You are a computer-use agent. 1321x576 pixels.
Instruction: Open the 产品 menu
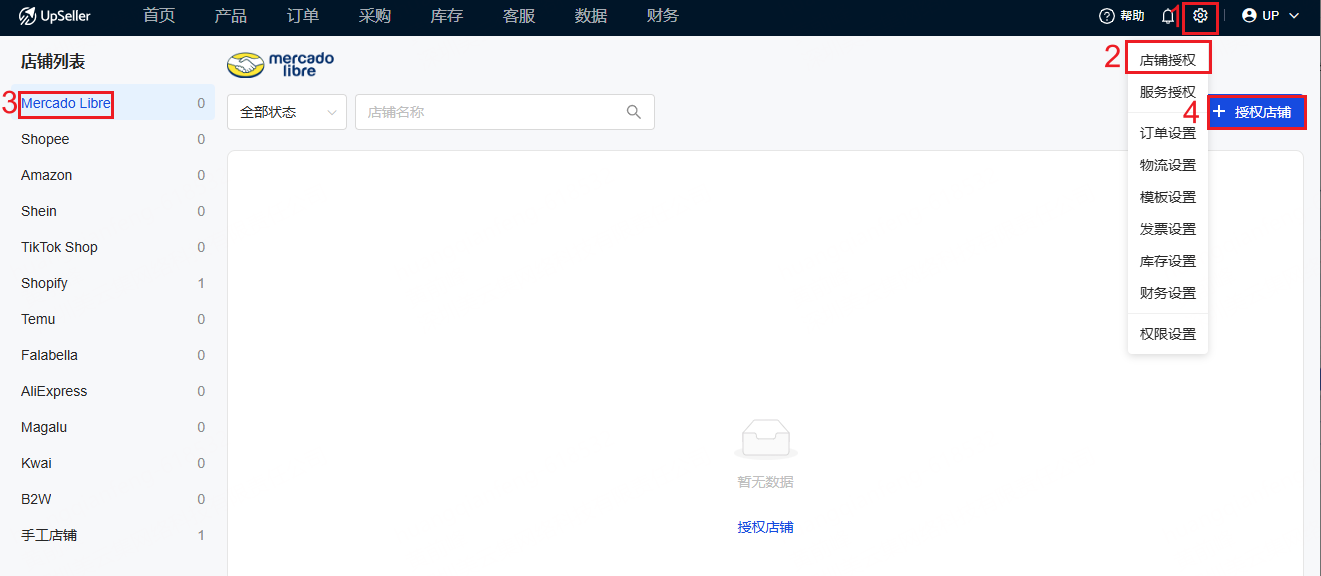click(x=231, y=16)
